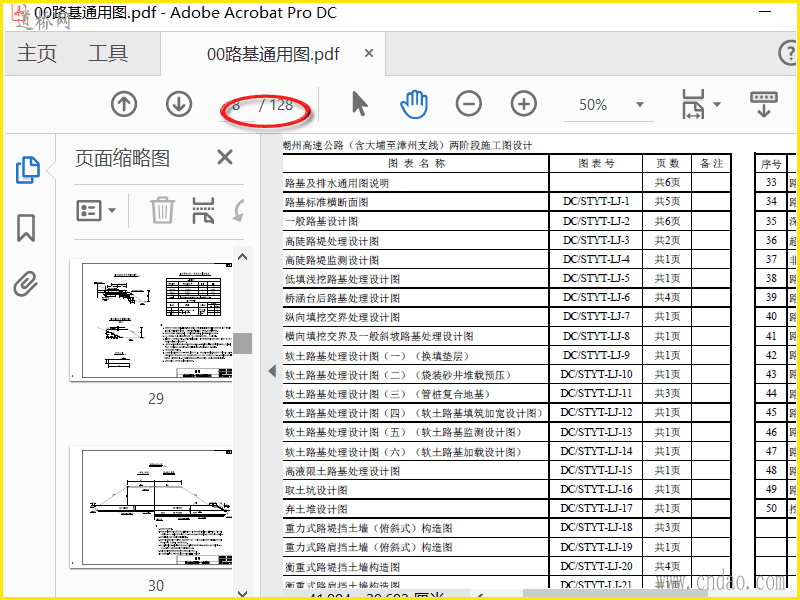Image resolution: width=800 pixels, height=600 pixels.
Task: Open the help question mark icon
Action: coord(789,53)
